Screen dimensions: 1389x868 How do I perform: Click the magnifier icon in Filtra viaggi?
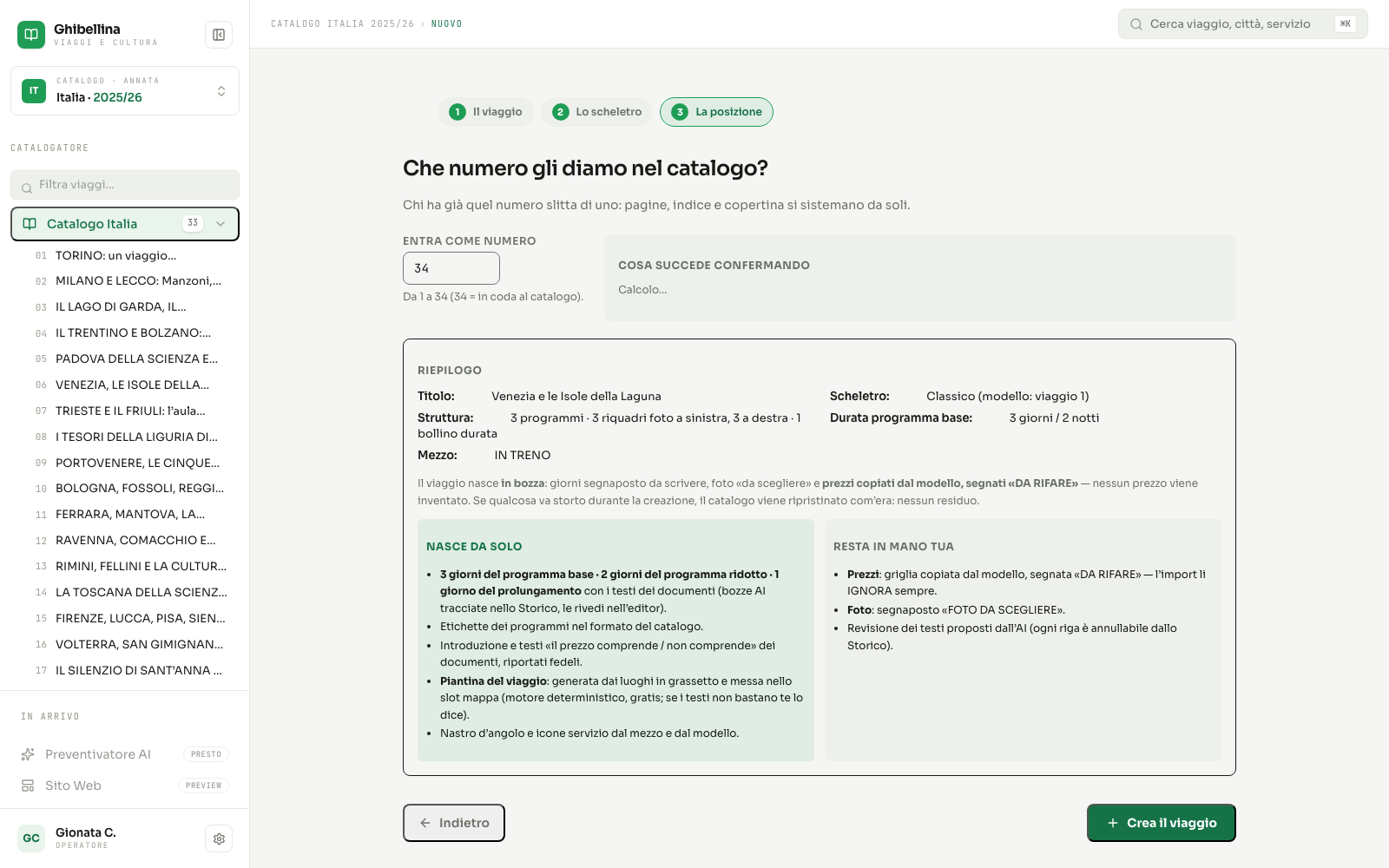[27, 187]
